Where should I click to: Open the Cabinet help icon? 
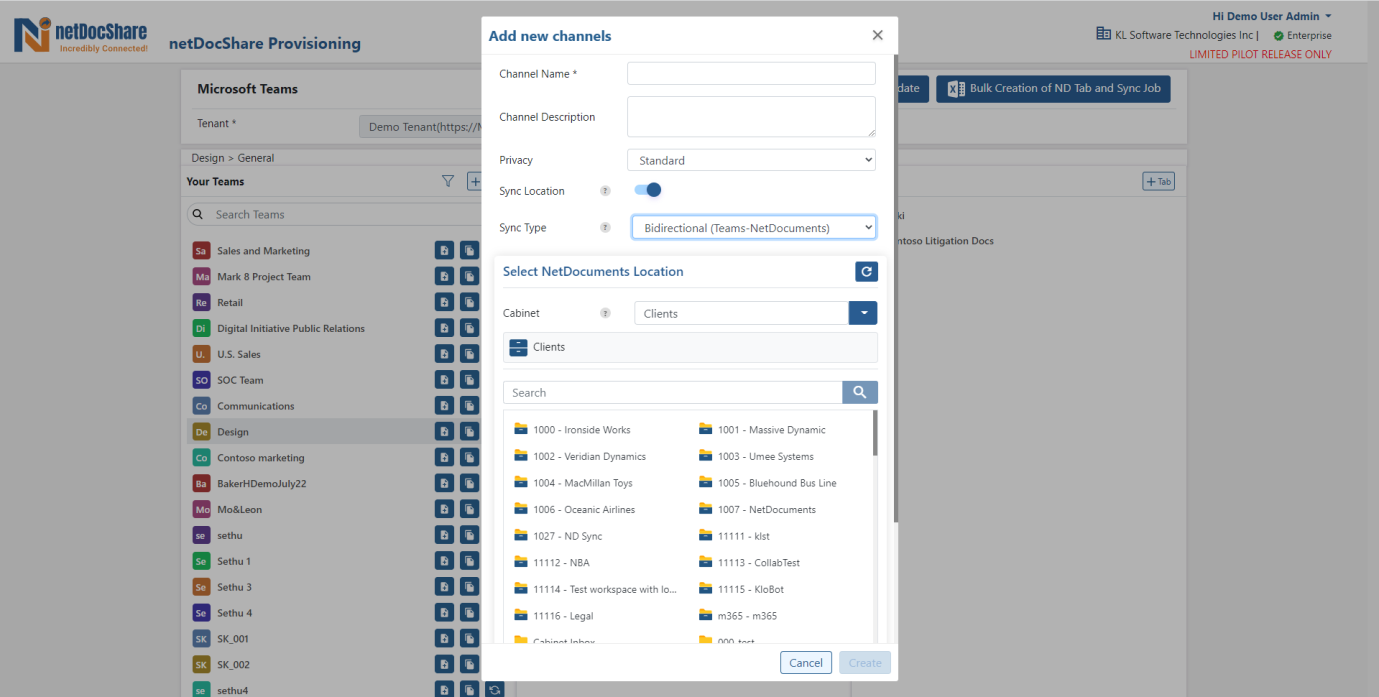point(605,313)
